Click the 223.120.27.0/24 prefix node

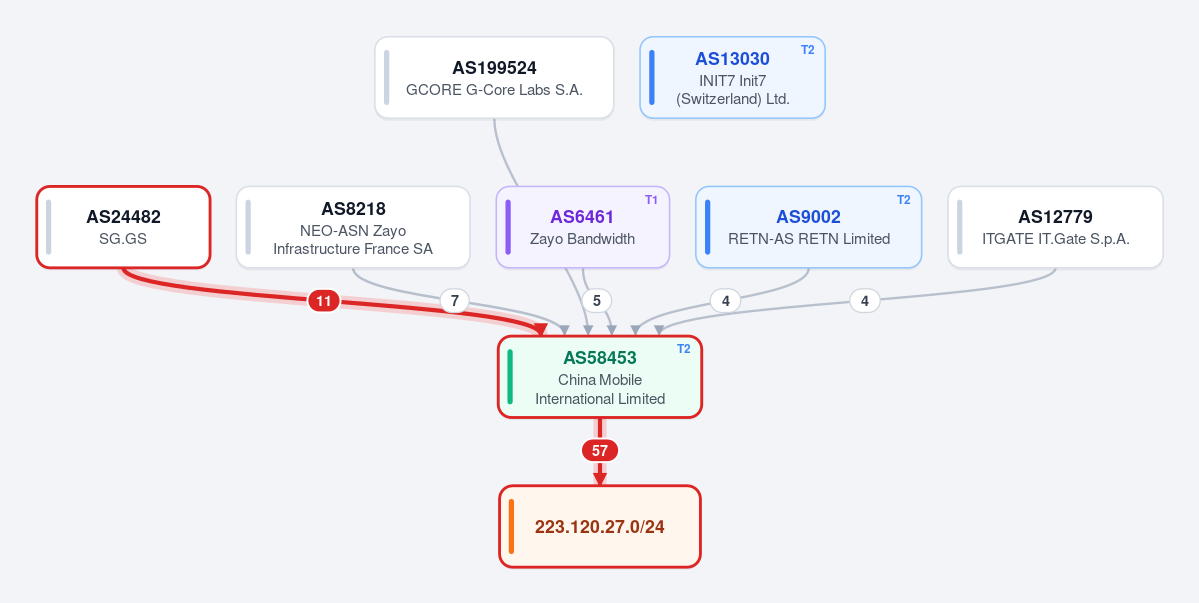coord(600,527)
